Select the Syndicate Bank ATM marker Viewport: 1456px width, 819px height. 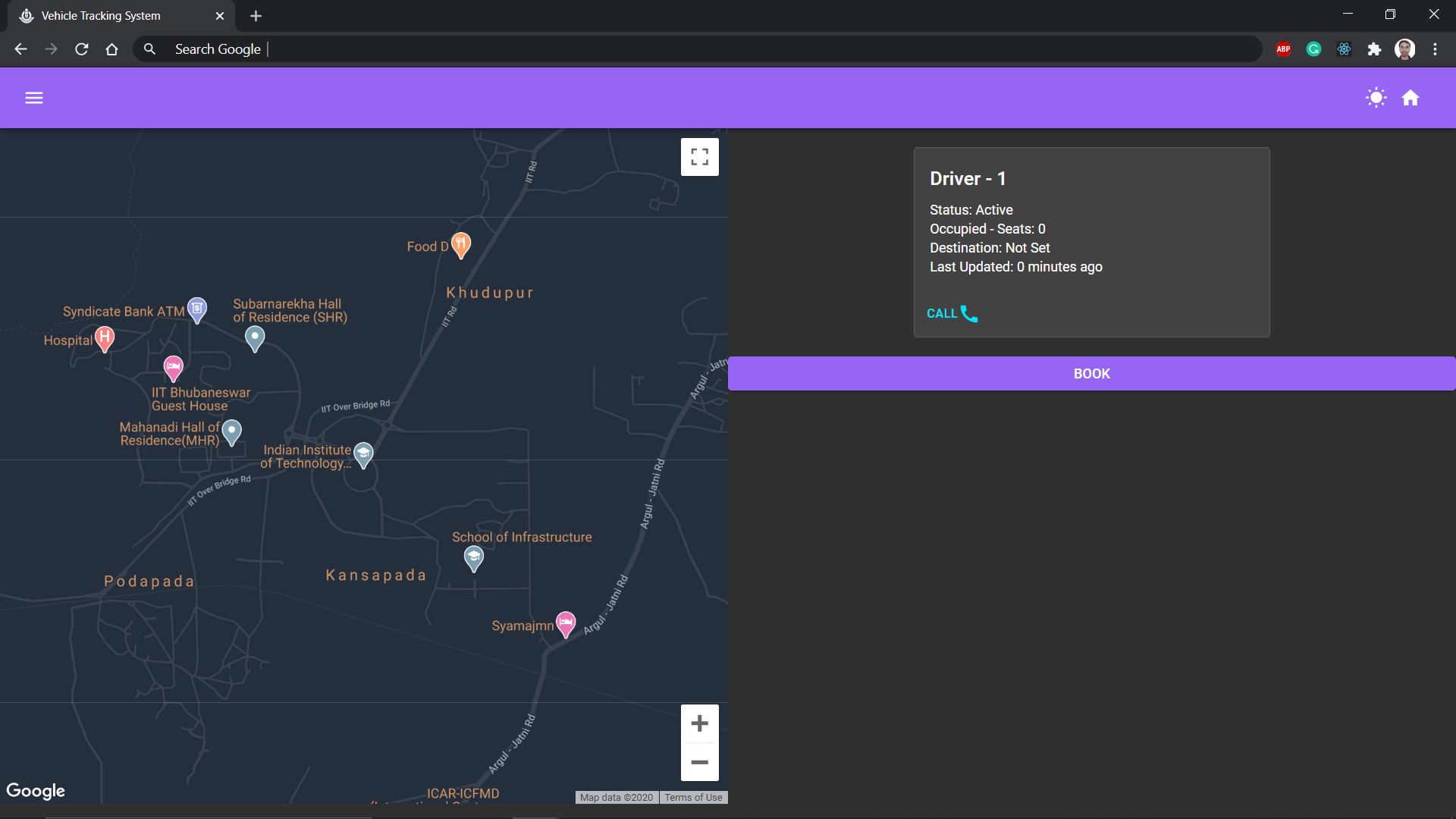point(197,309)
